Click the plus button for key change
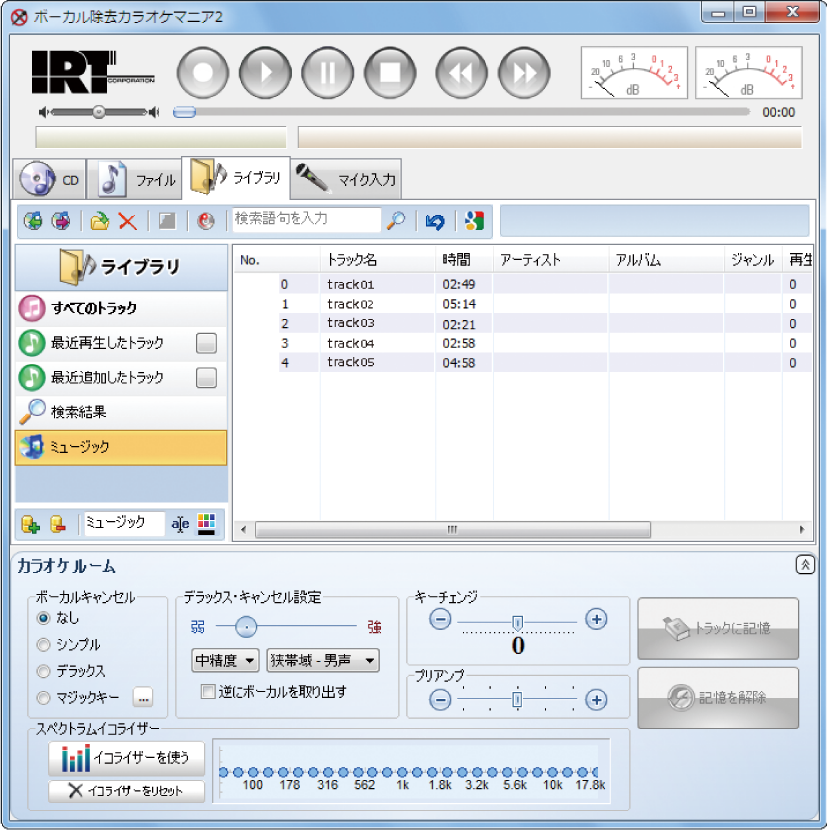The height and width of the screenshot is (830, 827). [x=596, y=619]
